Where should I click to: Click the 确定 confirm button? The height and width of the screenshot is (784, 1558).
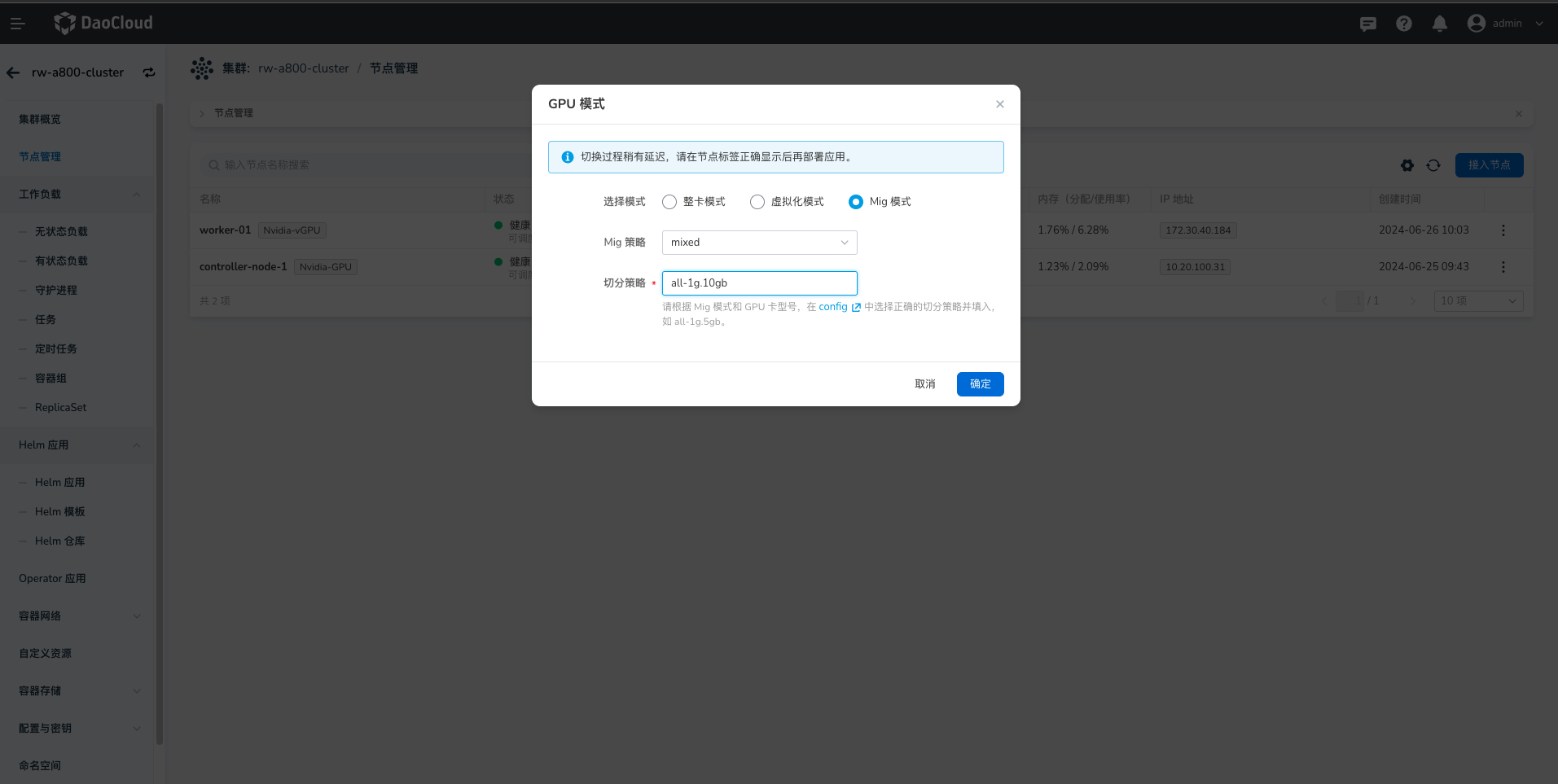click(980, 384)
